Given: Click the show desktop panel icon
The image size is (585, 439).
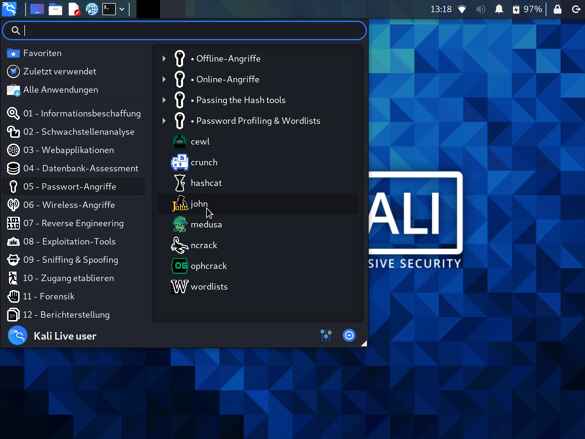Looking at the screenshot, I should (37, 9).
